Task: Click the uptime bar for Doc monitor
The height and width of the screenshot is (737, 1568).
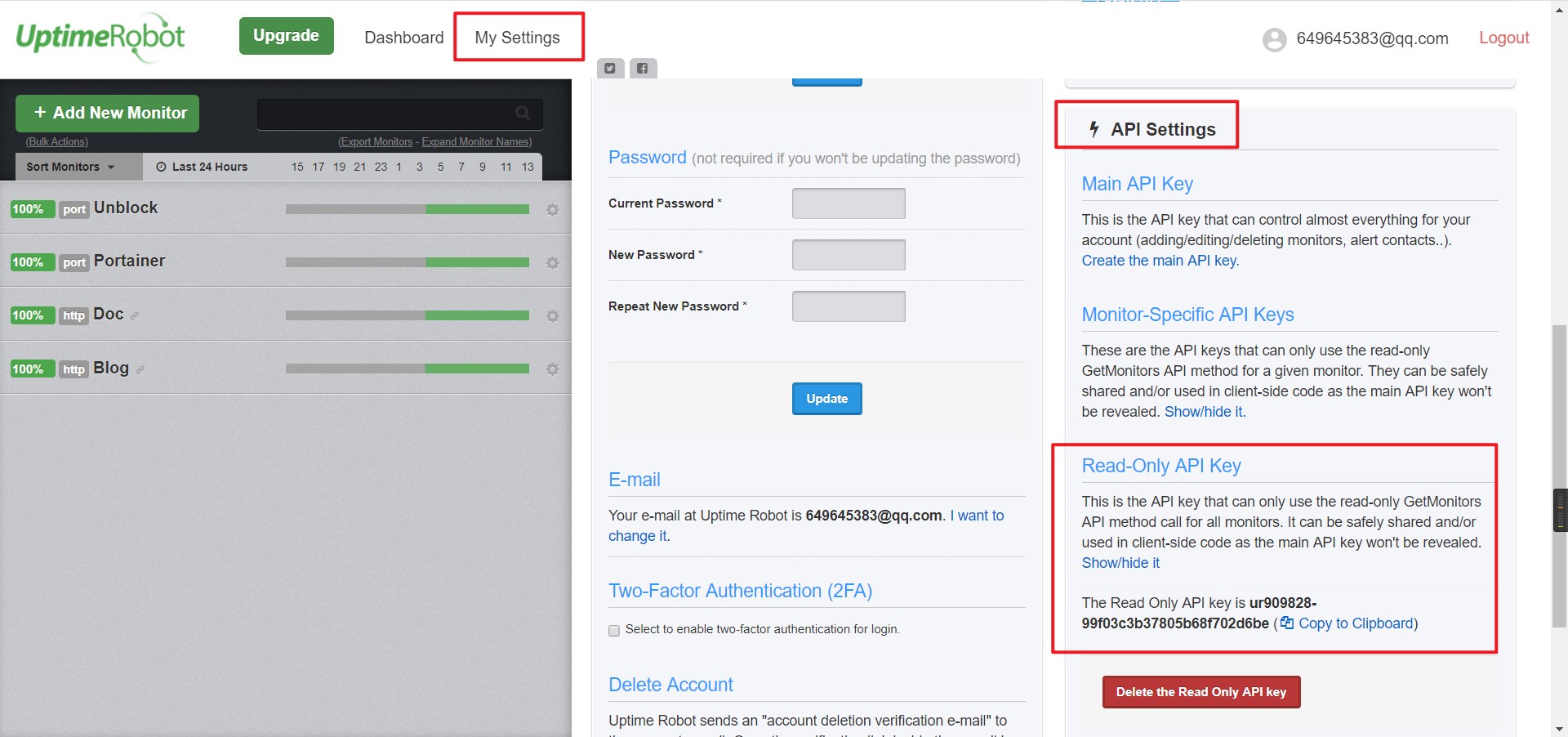Action: point(408,315)
